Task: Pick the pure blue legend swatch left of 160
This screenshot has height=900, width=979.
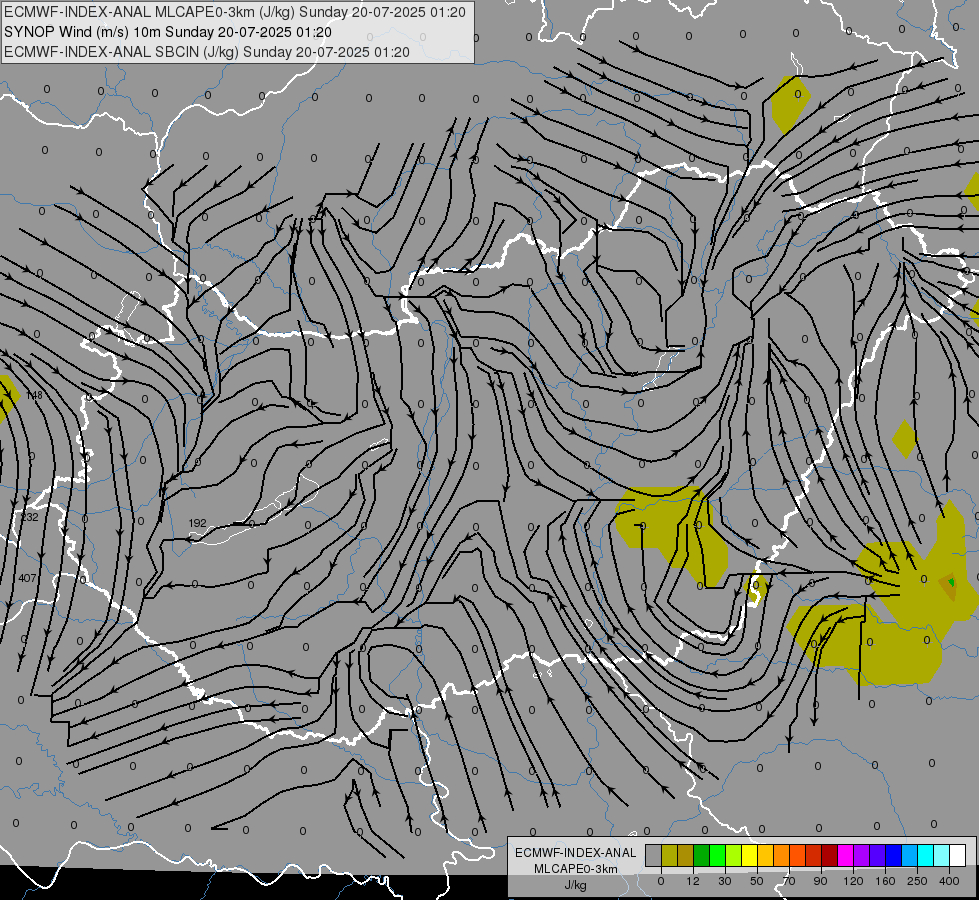Action: point(894,855)
